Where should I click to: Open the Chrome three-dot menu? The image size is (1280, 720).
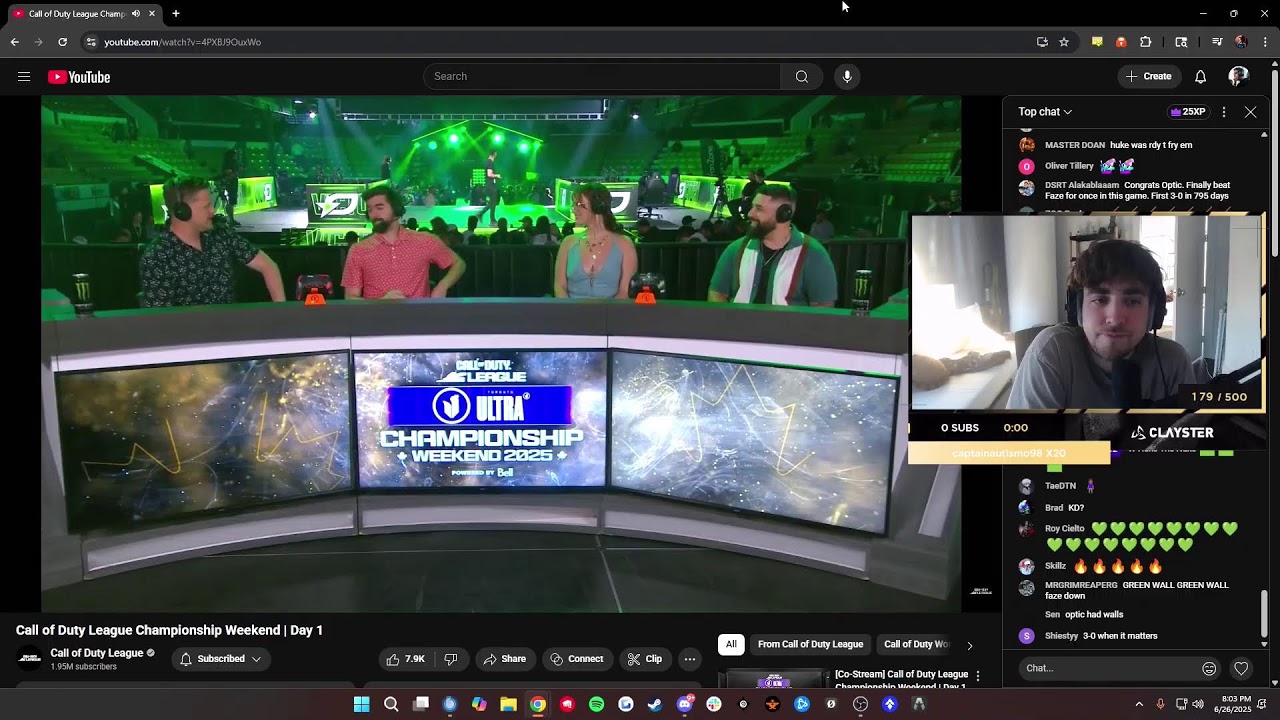tap(1265, 42)
